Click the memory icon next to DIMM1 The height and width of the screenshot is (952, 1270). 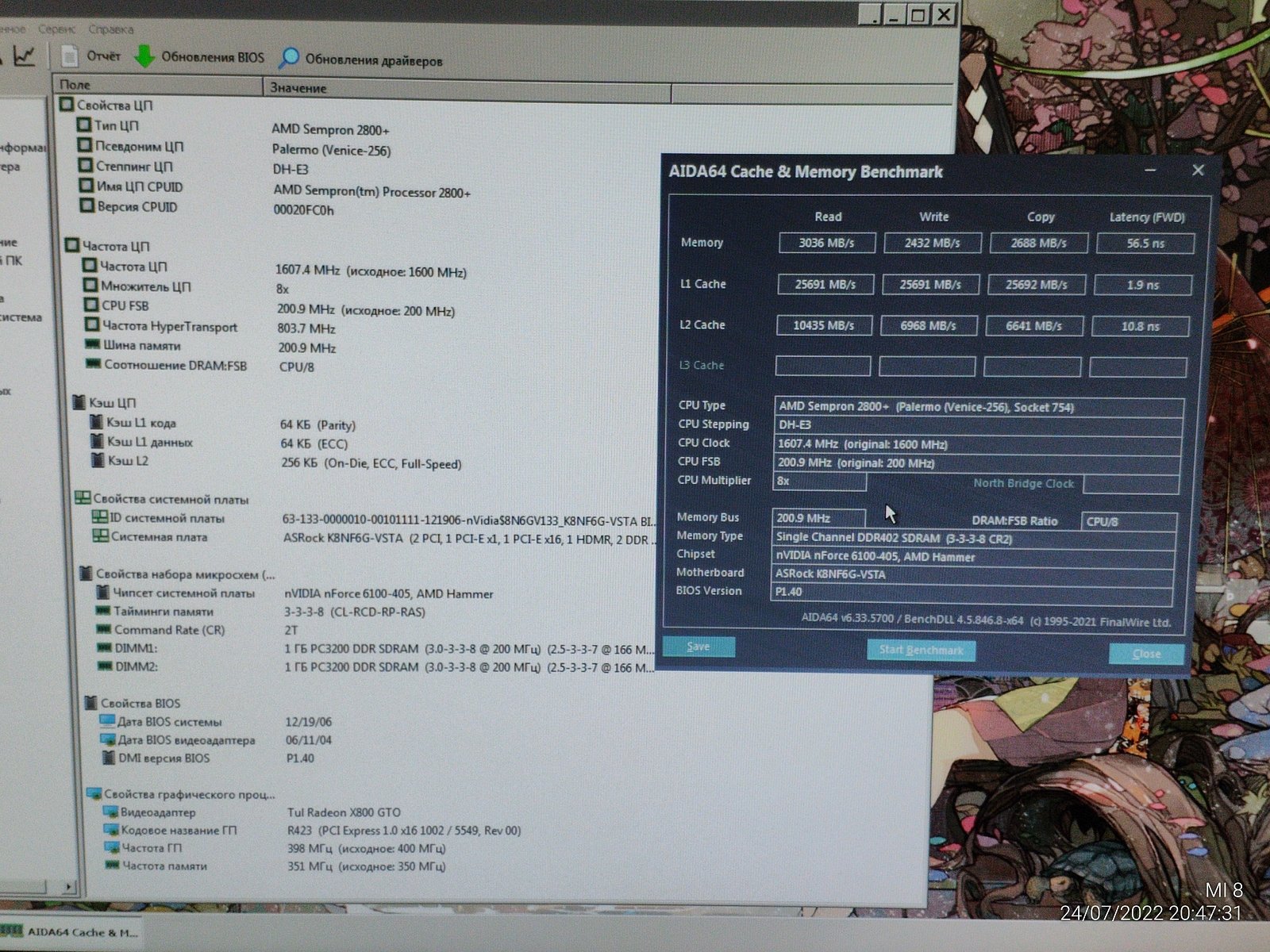104,648
